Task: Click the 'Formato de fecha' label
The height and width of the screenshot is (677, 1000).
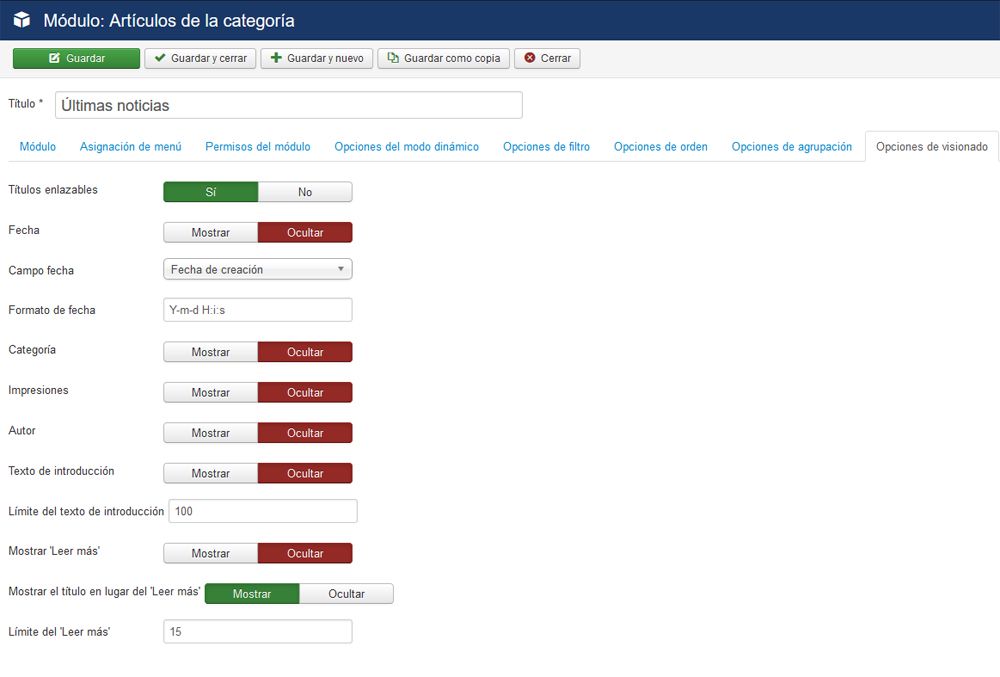Action: (x=52, y=310)
